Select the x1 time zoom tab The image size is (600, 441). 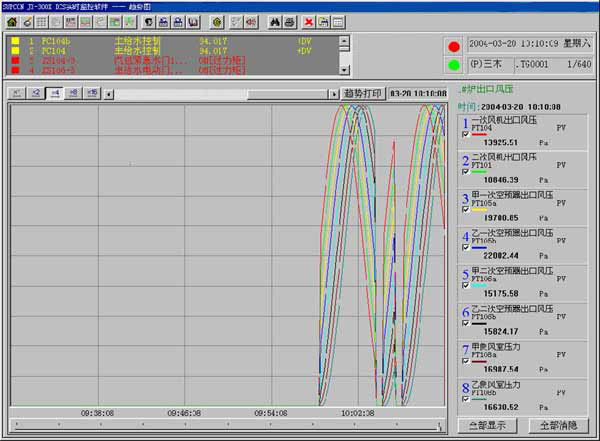(17, 93)
